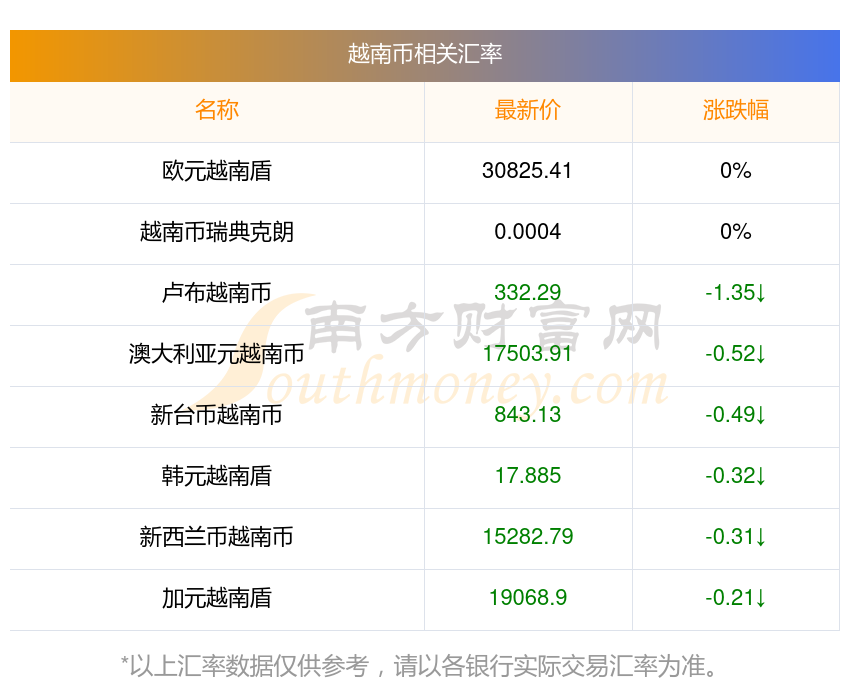The height and width of the screenshot is (697, 850).
Task: Click the 最新价 column header
Action: click(x=527, y=110)
